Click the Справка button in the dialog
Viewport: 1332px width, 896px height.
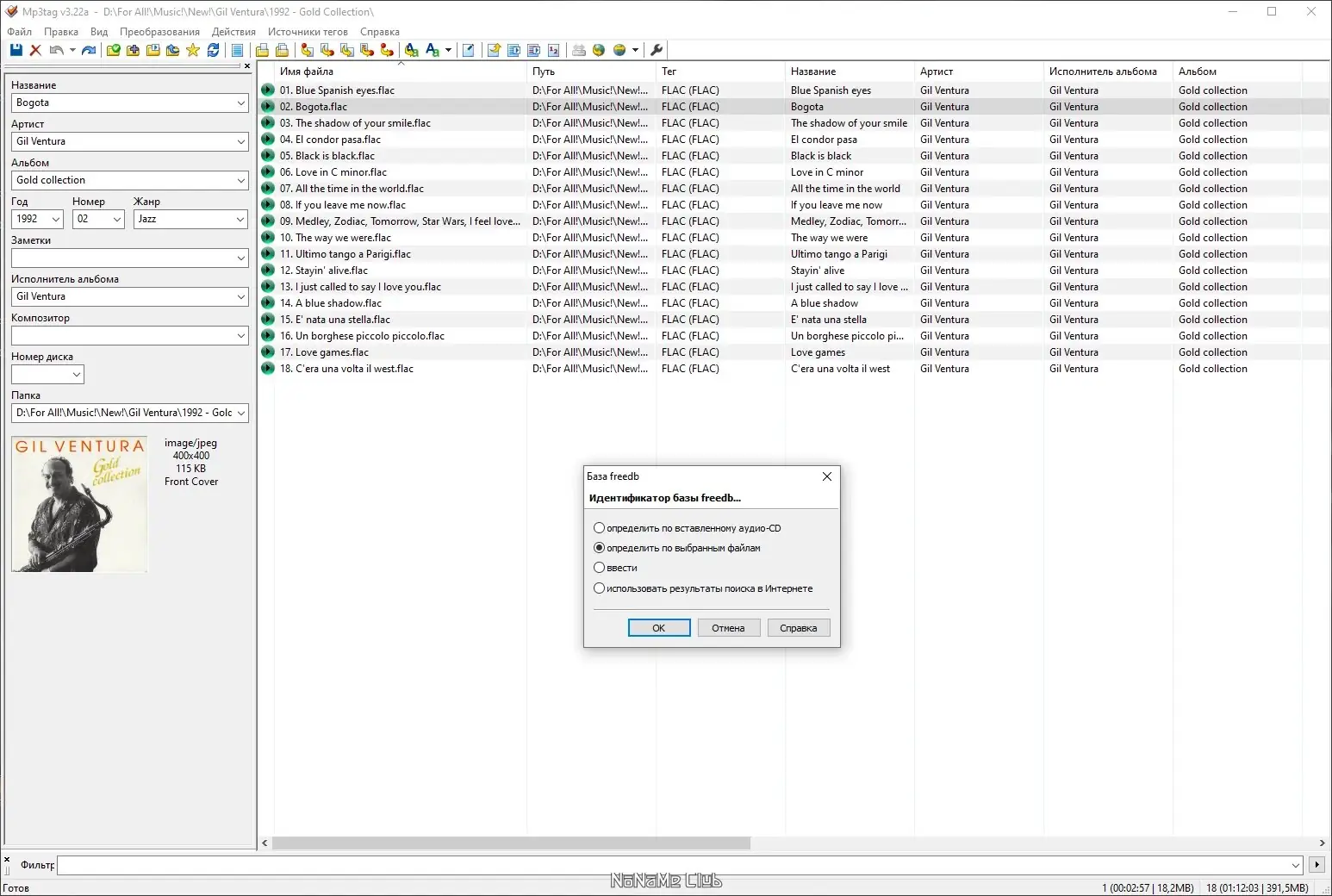799,628
